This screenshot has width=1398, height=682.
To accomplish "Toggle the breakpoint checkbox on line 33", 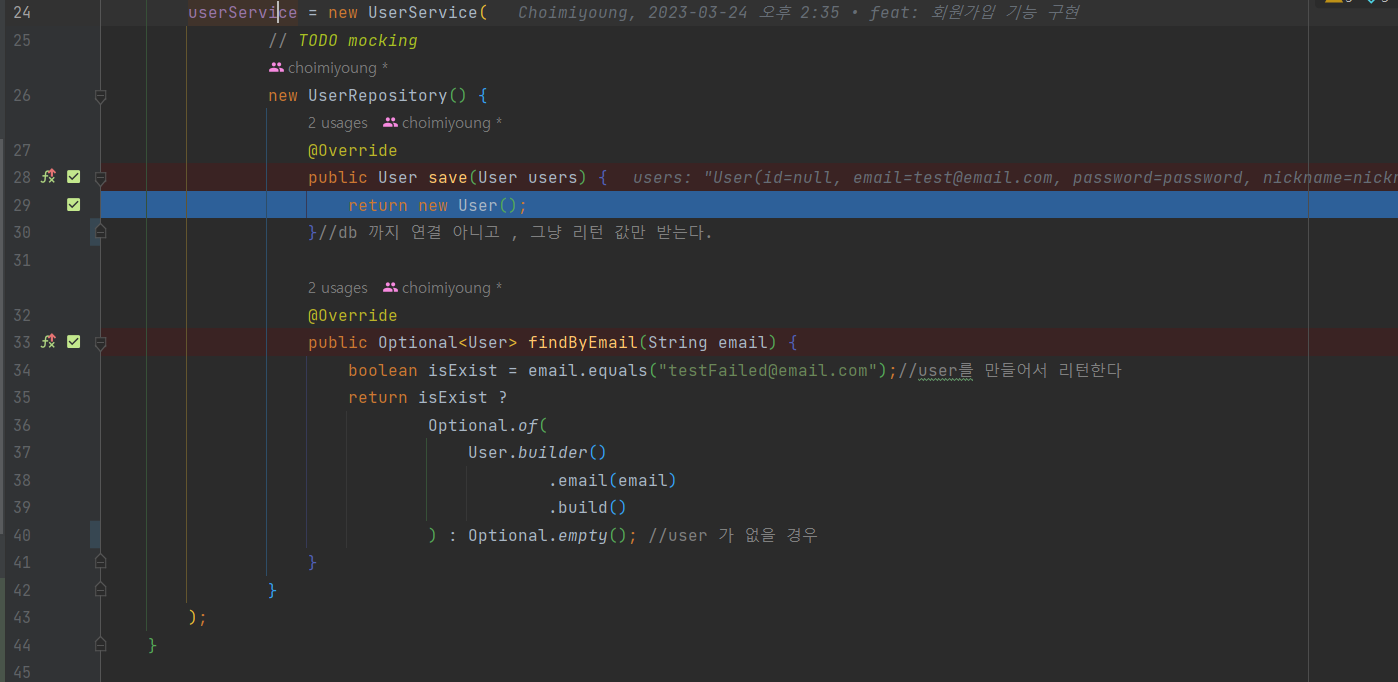I will [73, 342].
